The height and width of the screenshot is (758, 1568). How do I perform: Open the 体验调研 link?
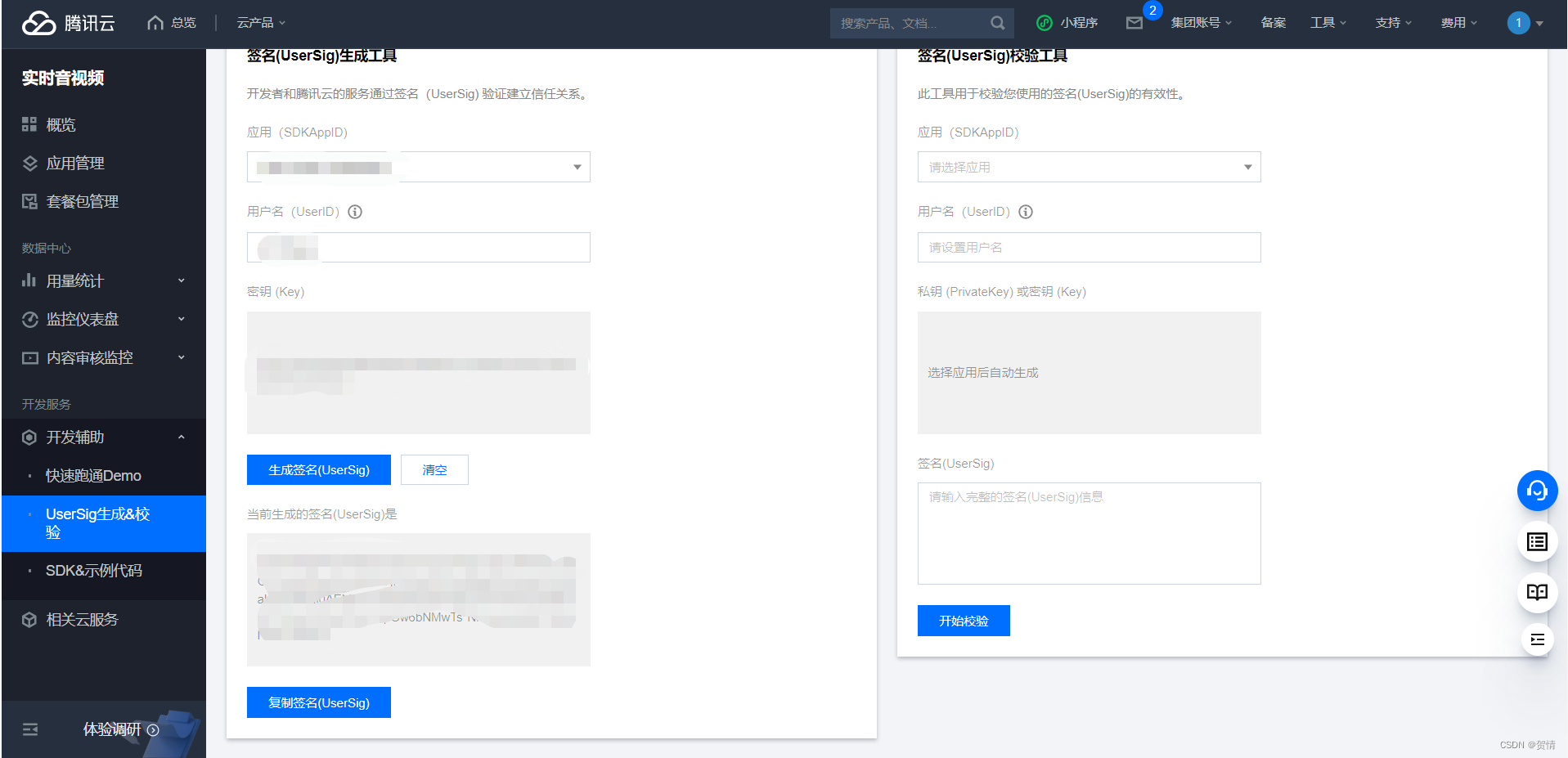click(x=112, y=729)
